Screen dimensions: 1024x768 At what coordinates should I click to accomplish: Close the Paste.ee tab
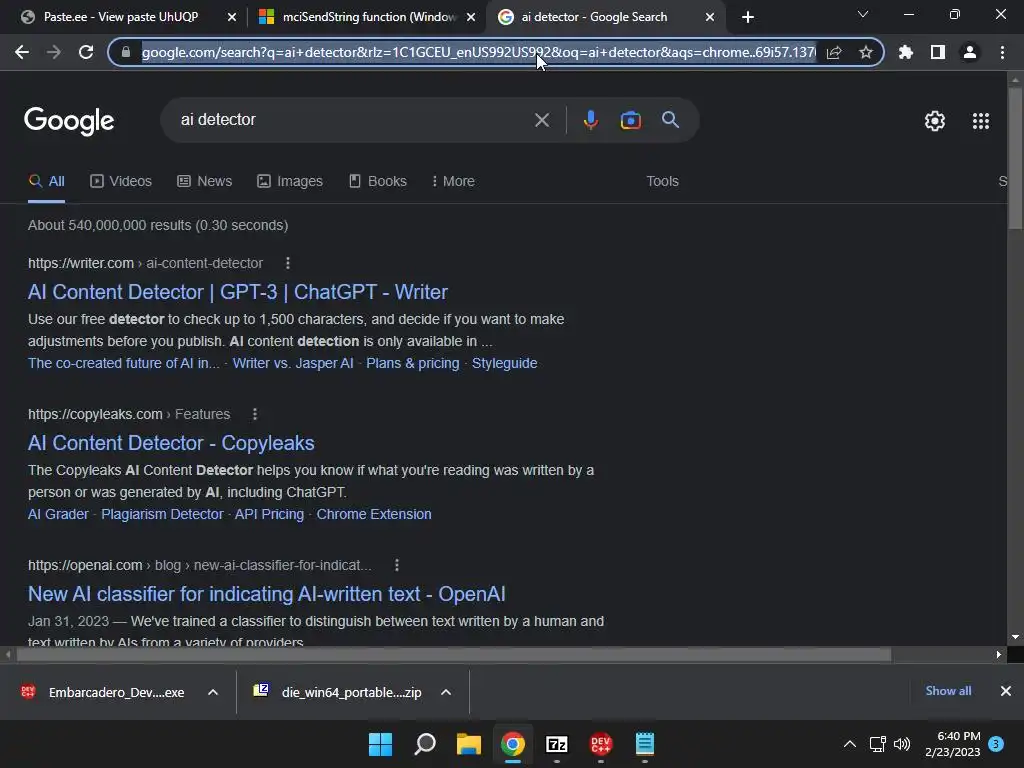[x=232, y=17]
